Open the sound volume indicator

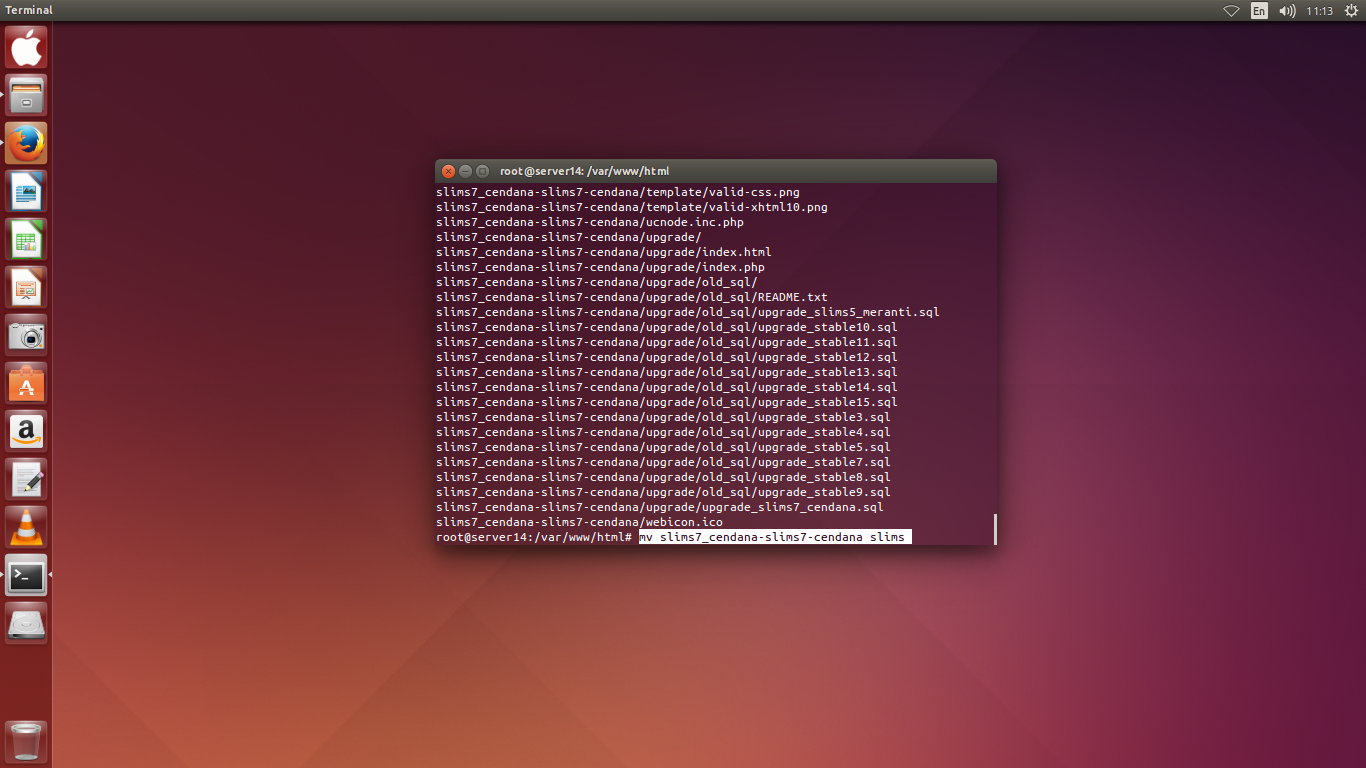point(1287,11)
